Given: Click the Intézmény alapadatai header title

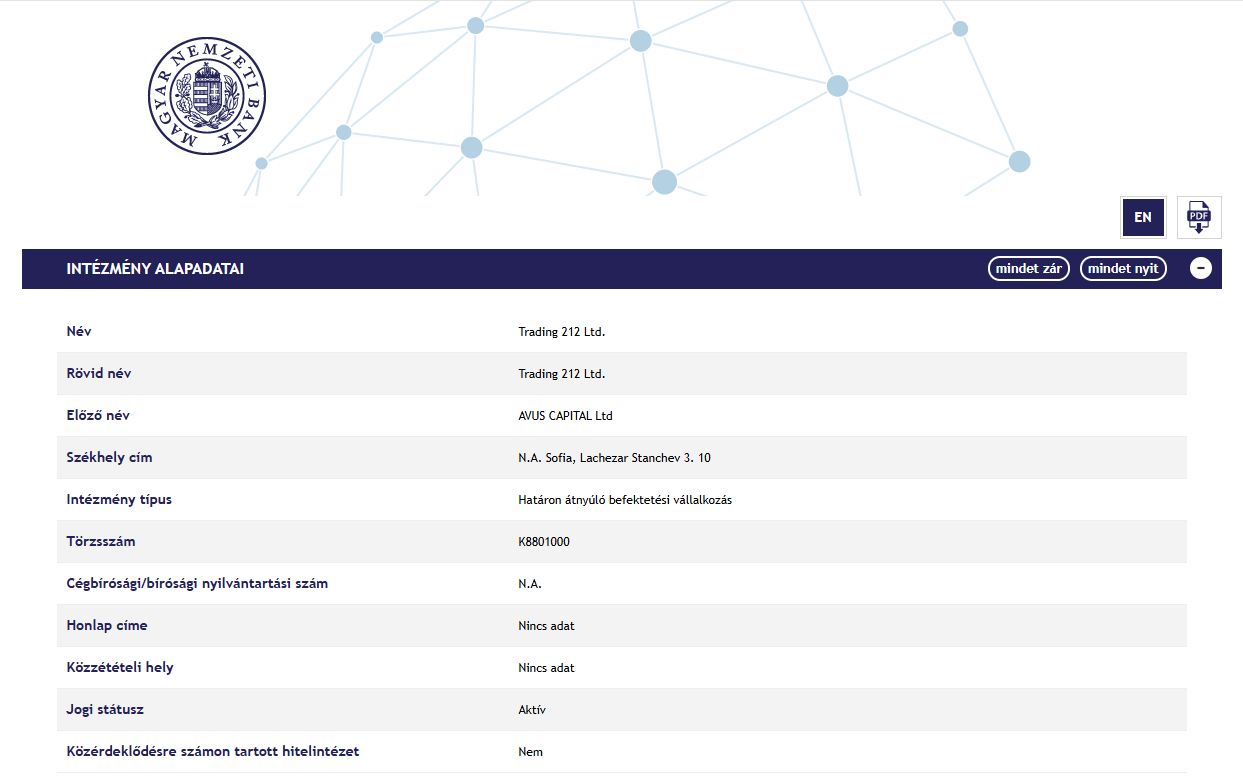Looking at the screenshot, I should click(x=155, y=269).
